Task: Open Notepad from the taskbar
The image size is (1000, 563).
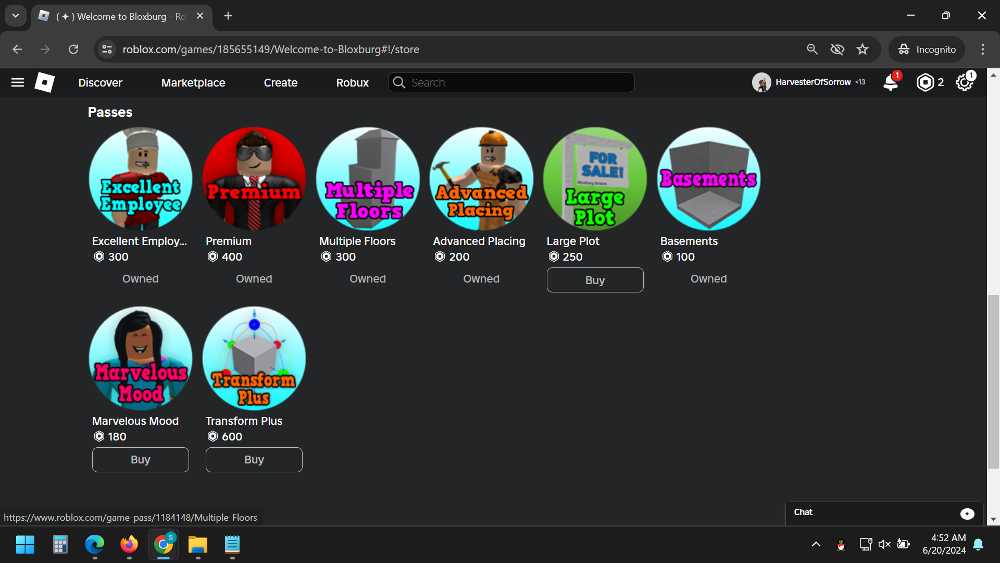Action: coord(232,545)
